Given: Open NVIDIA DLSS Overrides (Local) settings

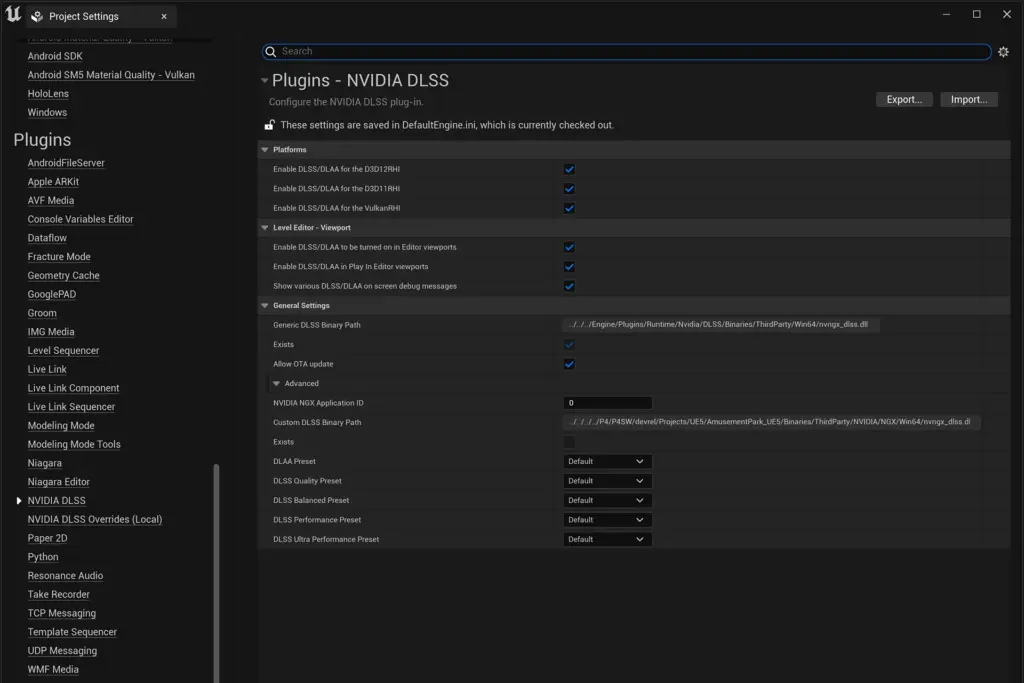Looking at the screenshot, I should pos(95,520).
